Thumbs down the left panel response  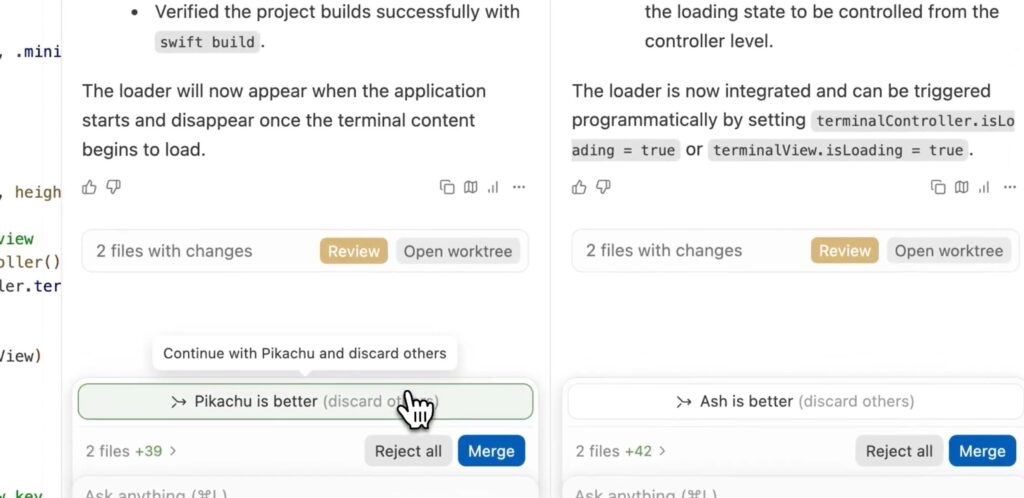tap(114, 187)
